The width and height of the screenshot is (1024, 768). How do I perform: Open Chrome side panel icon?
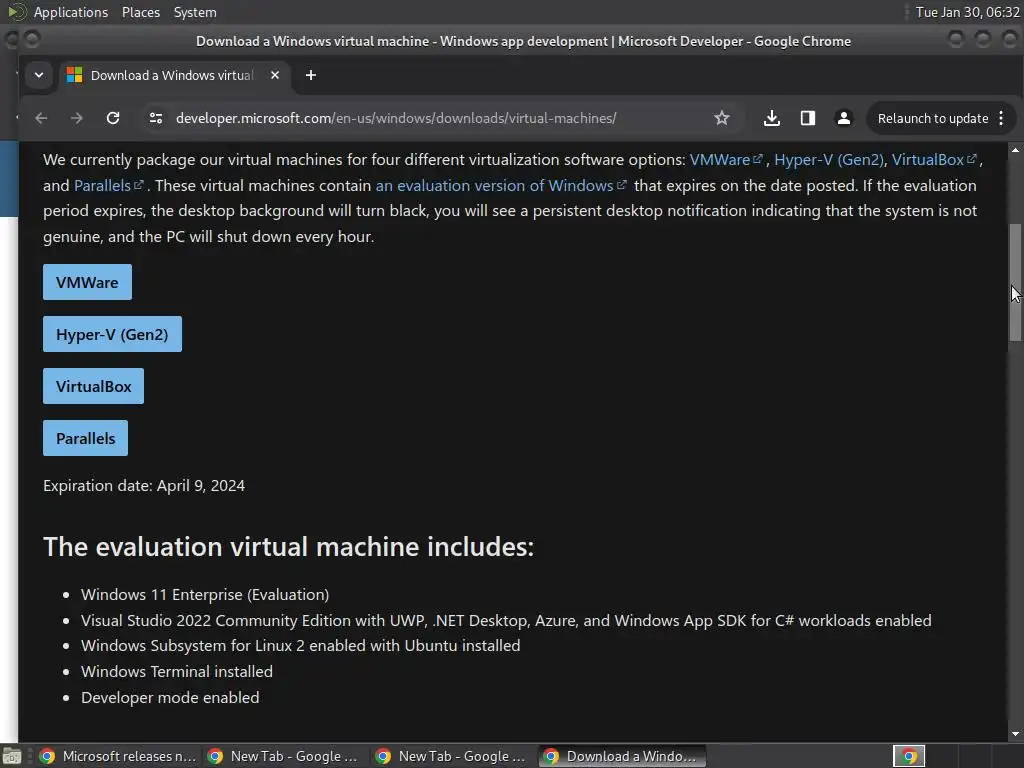808,118
